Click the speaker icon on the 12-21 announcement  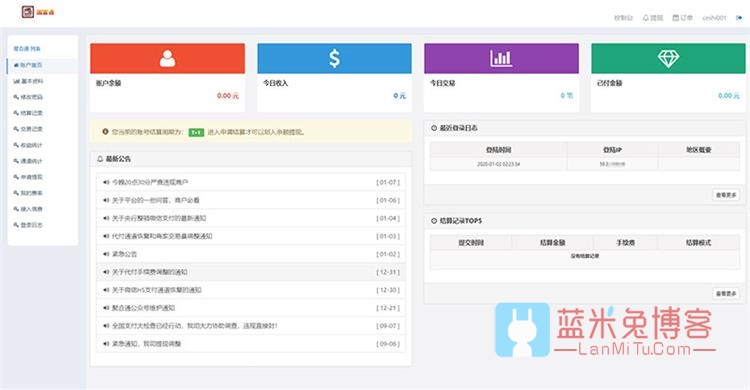coord(106,308)
